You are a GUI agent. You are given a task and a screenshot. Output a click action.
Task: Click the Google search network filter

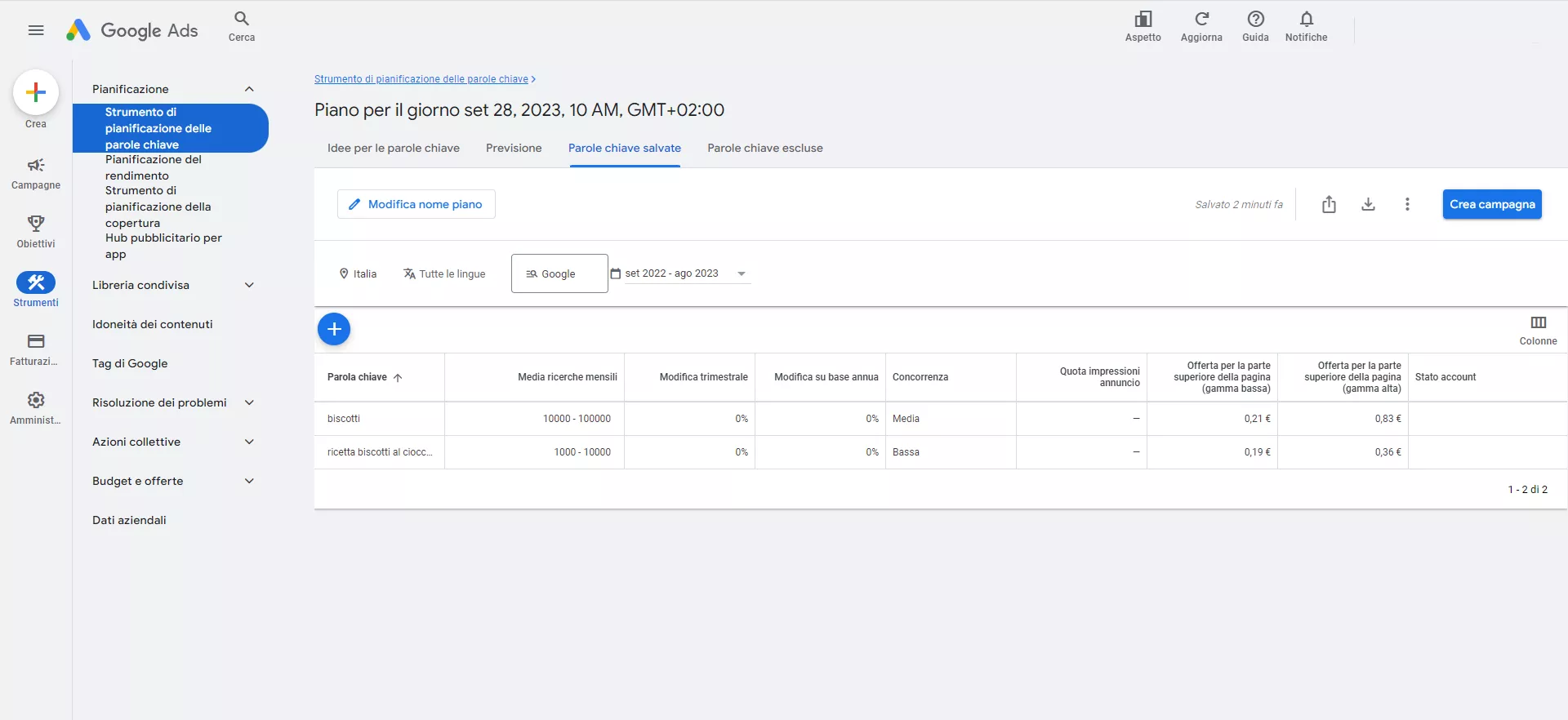pyautogui.click(x=559, y=273)
